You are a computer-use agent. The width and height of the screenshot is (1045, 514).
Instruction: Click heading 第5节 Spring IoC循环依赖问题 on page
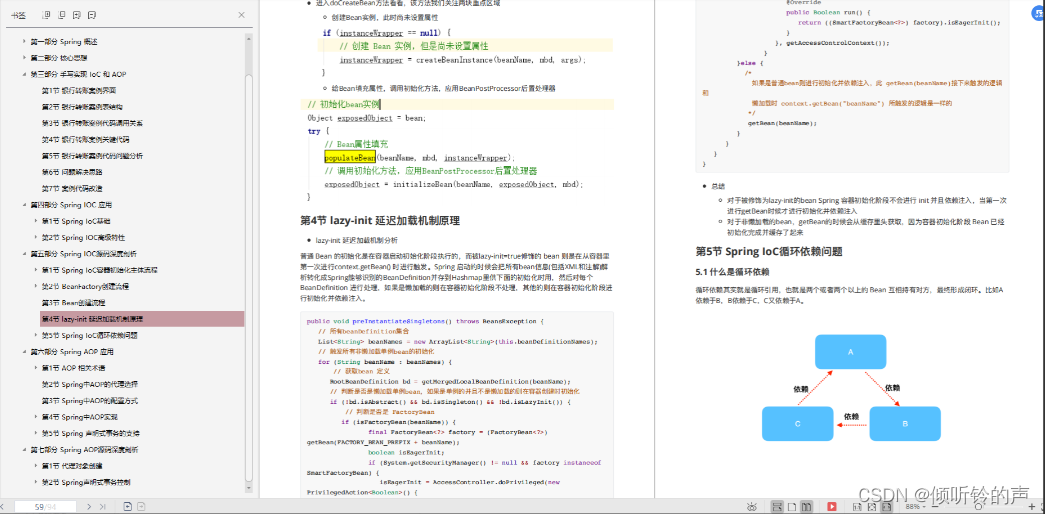tap(769, 251)
